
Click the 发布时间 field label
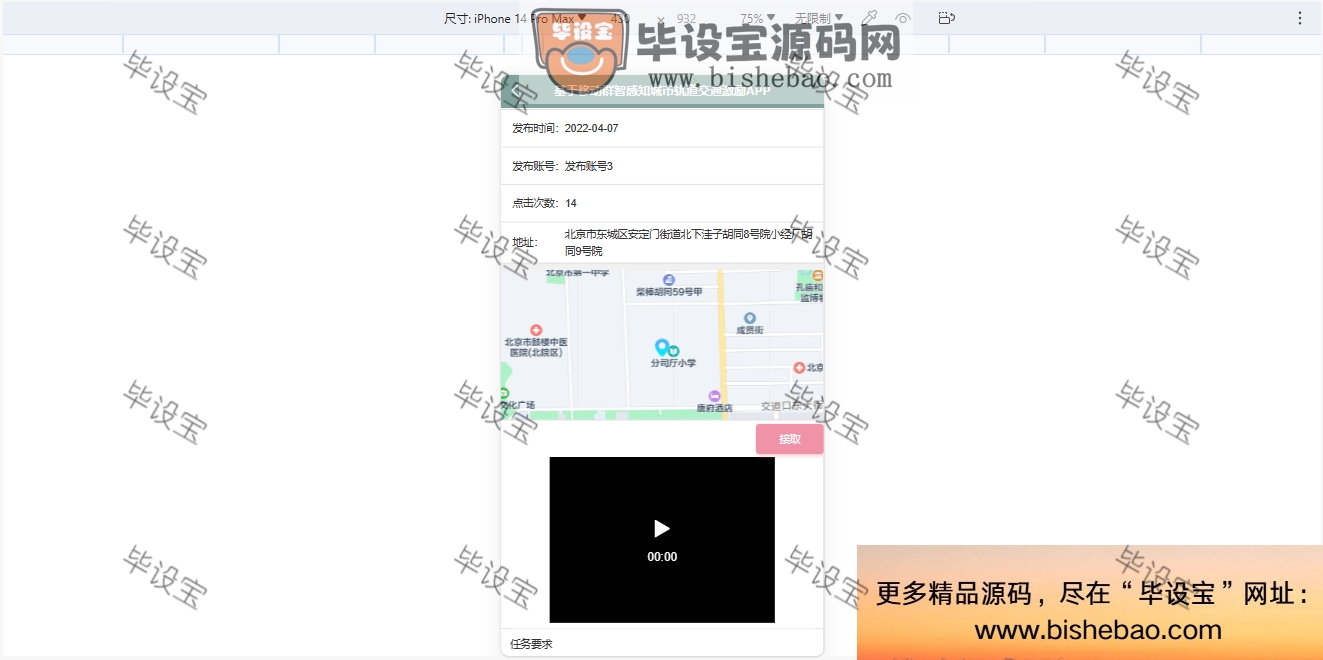[536, 129]
